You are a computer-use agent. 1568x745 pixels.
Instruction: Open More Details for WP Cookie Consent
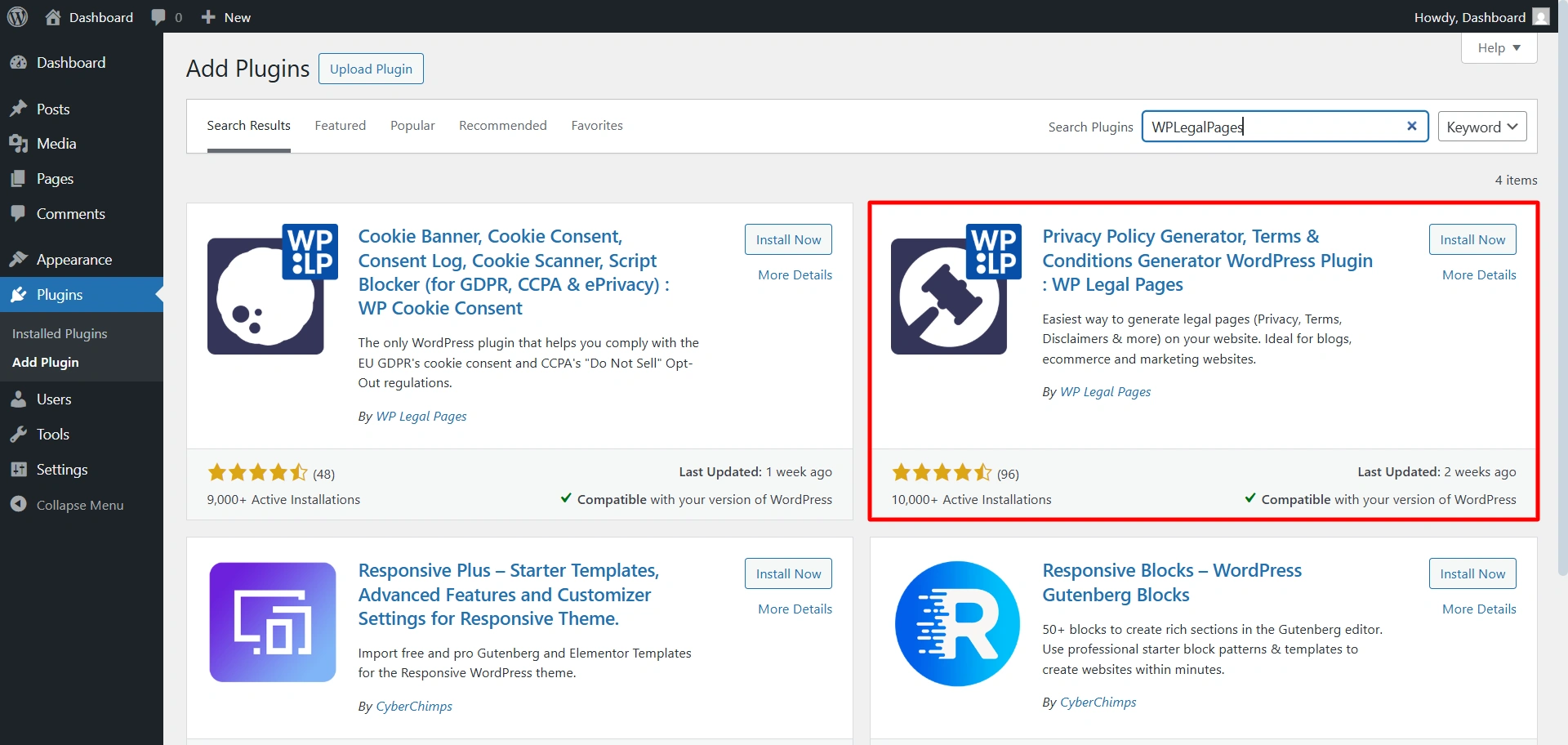coord(794,274)
